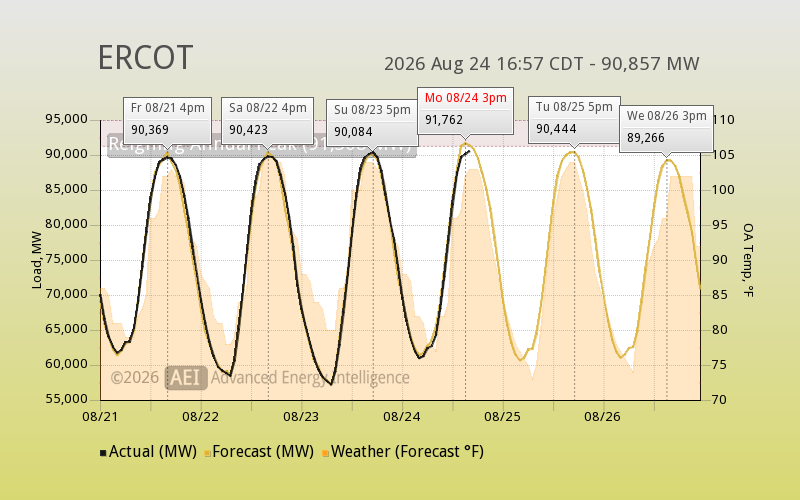Select the Sa 08/22 4pm peak tooltip
This screenshot has height=500, width=800.
pos(267,120)
